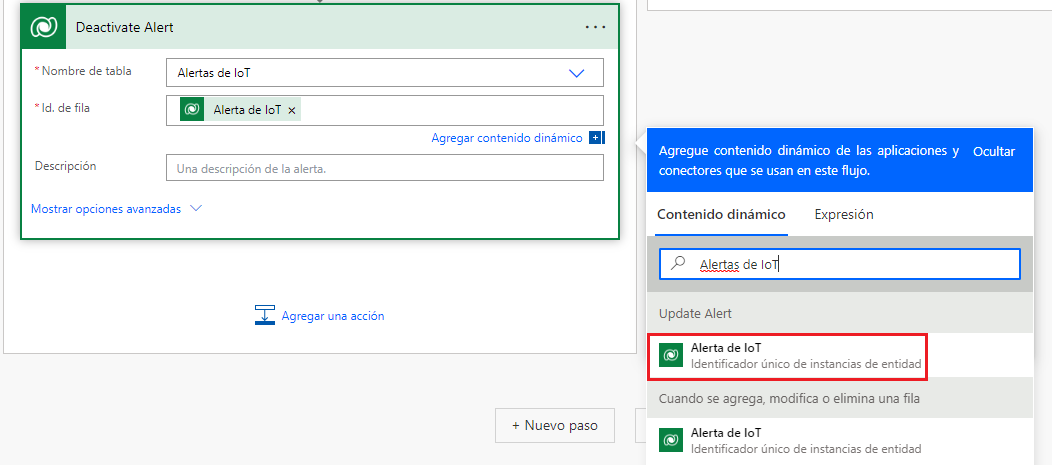Screen dimensions: 1052x465
Task: Click the Descripción input field
Action: 384,168
